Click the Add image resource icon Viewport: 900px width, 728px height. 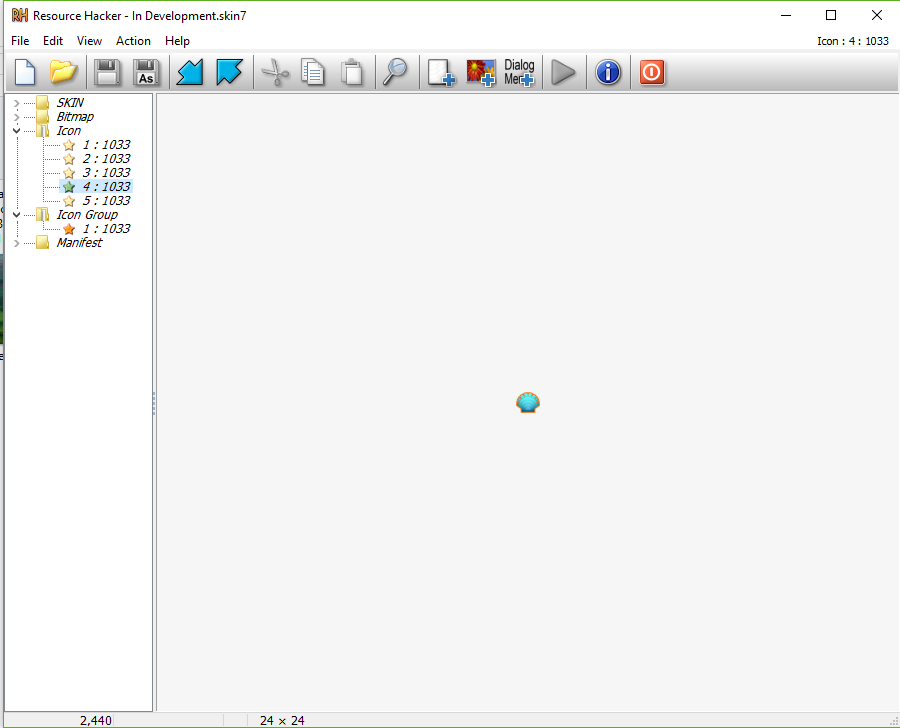point(481,72)
